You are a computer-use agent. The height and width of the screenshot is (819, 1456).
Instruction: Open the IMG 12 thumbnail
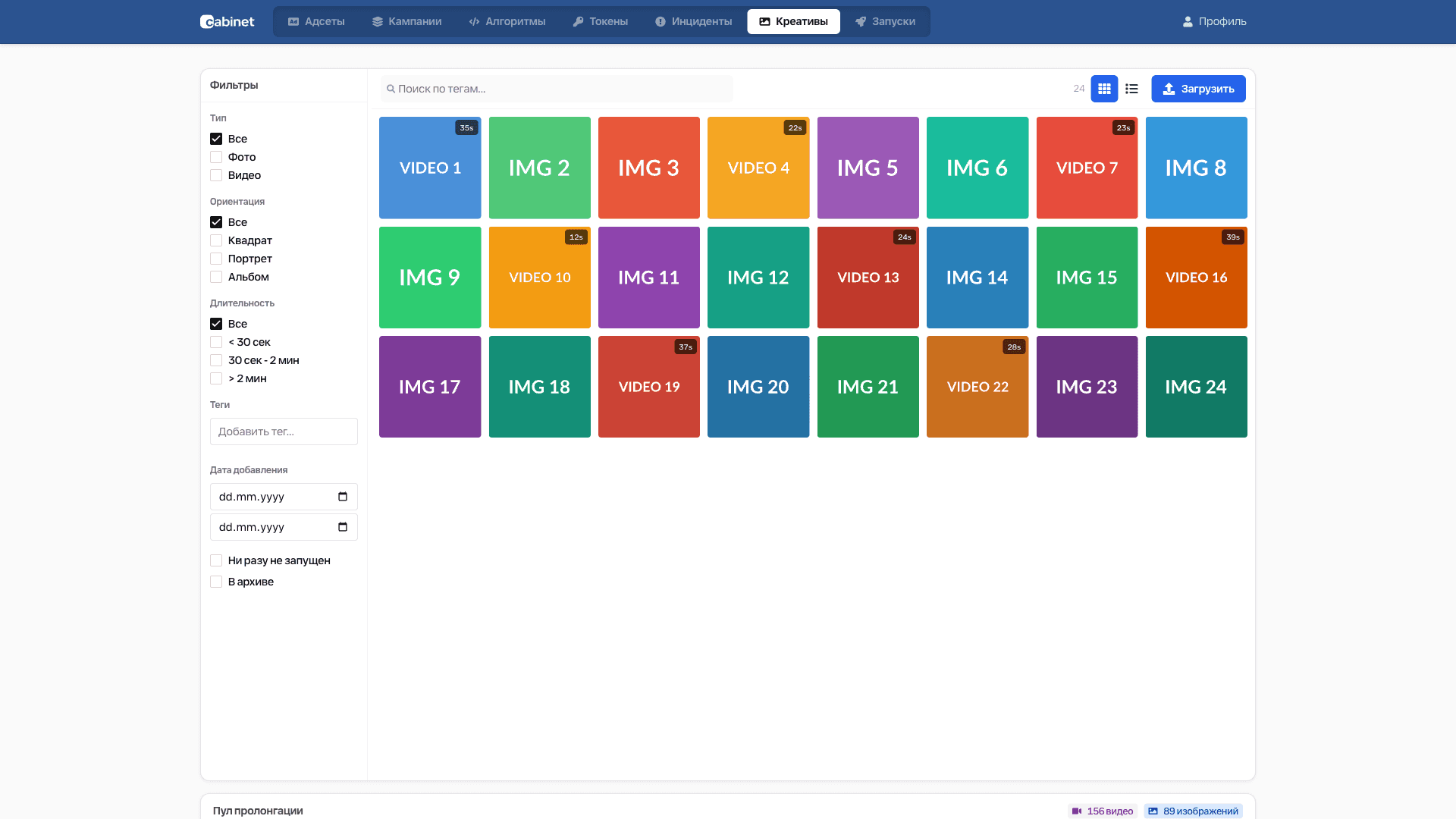pyautogui.click(x=758, y=278)
